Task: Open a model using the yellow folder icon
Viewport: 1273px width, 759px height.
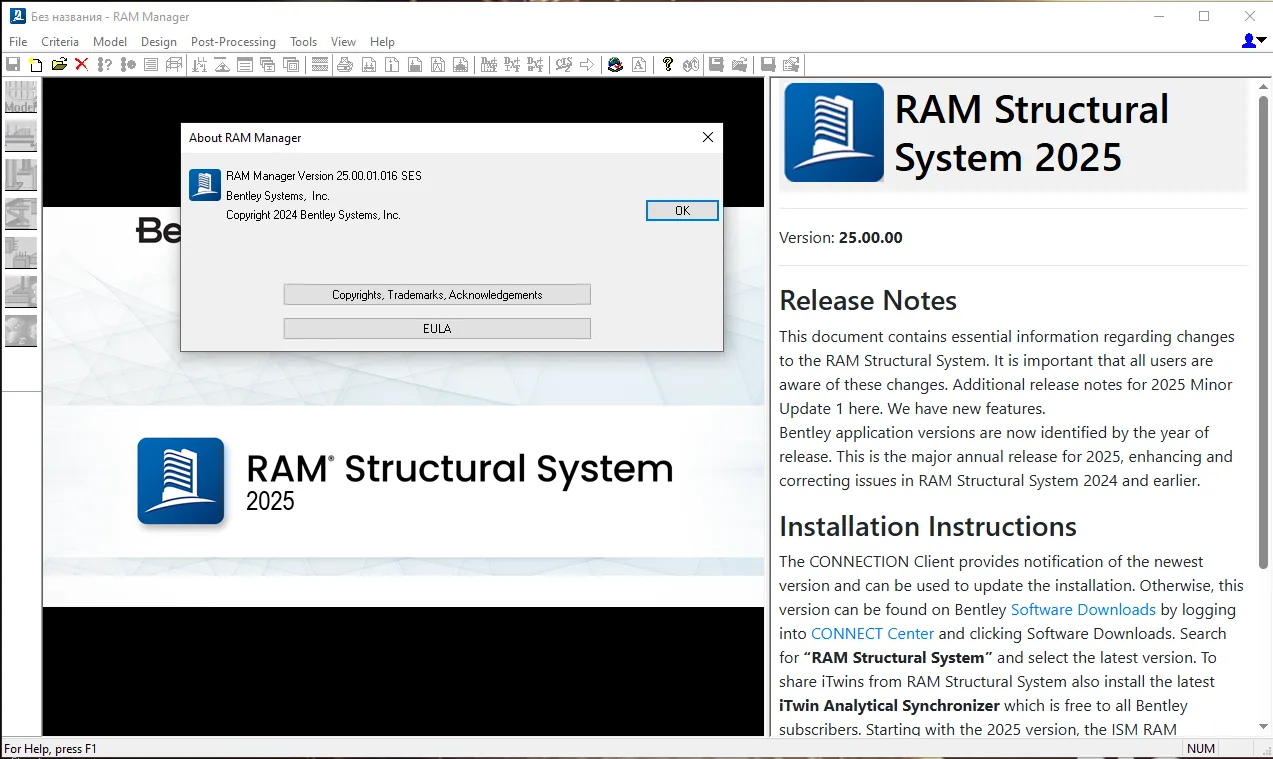Action: 59,65
